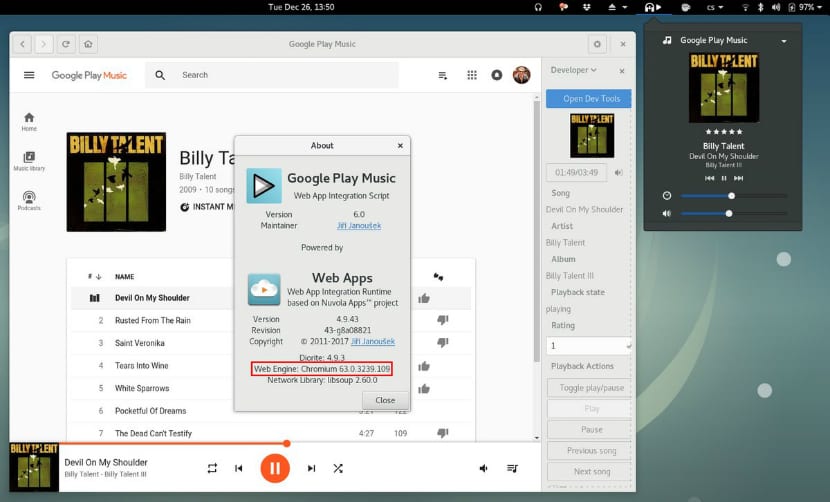Go forward with the forward arrow button
This screenshot has height=502, width=830.
click(x=44, y=44)
